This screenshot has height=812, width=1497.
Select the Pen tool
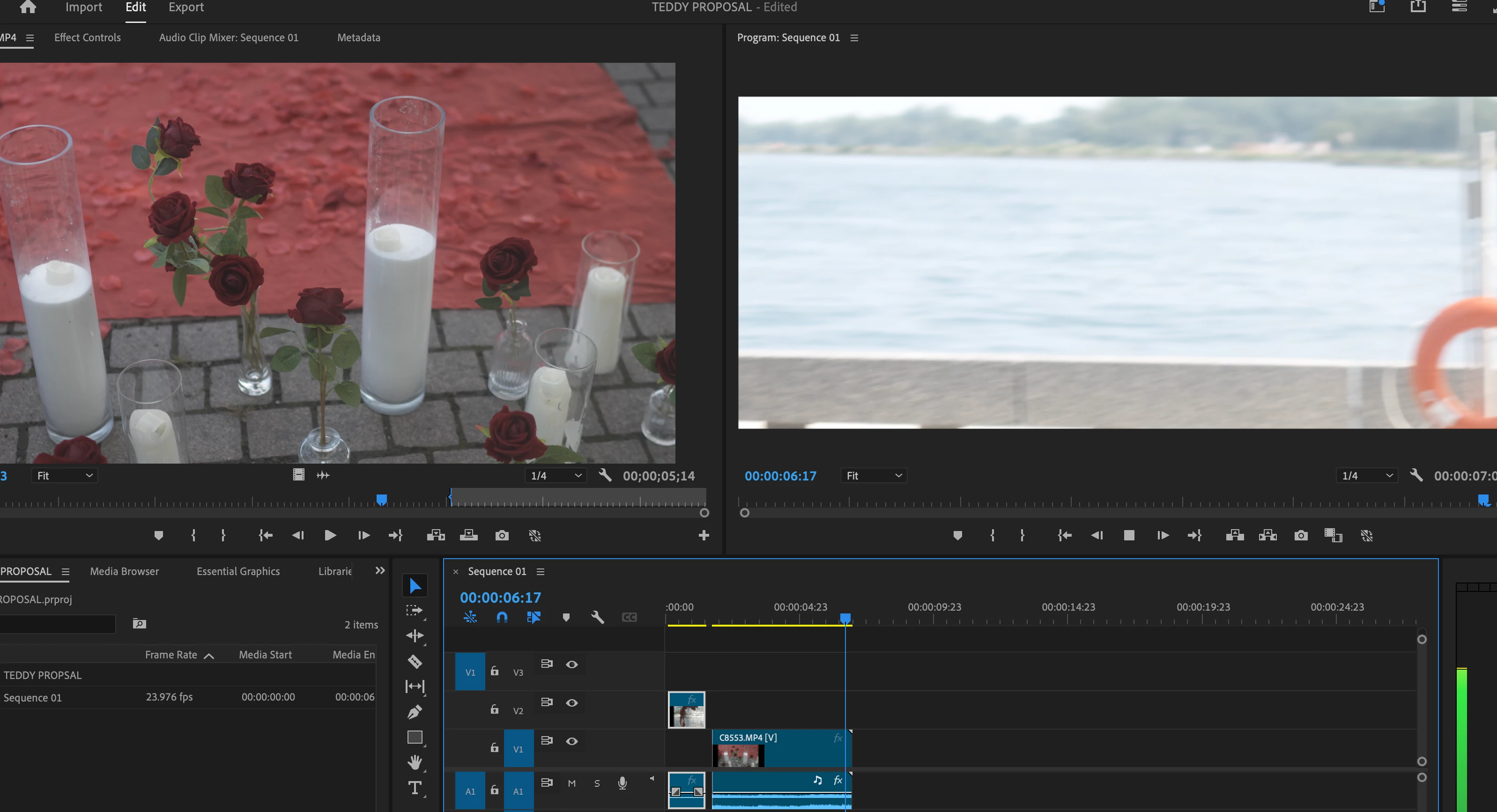pos(415,711)
